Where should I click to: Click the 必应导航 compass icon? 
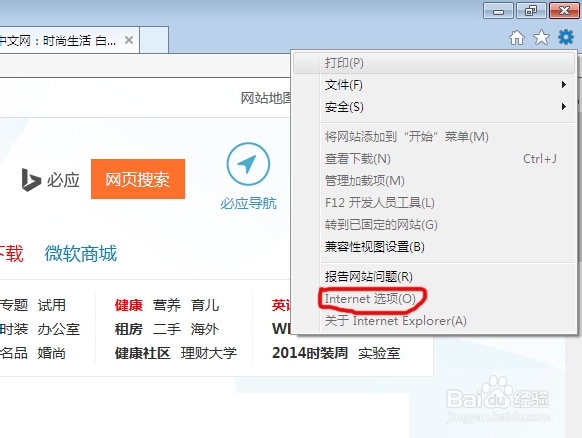tap(248, 164)
